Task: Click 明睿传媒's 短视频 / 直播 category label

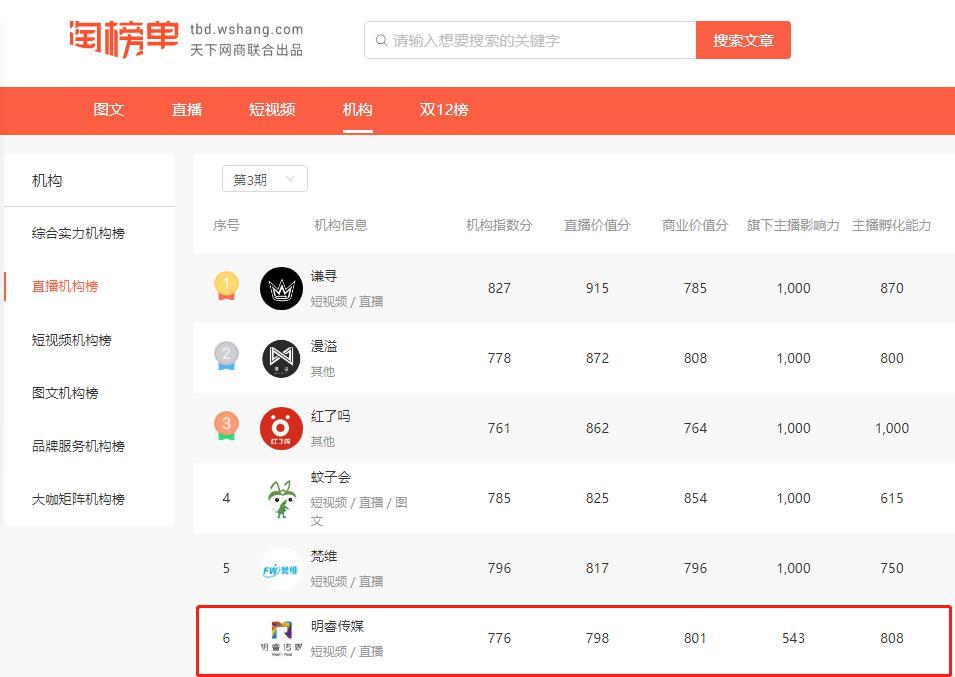Action: tap(347, 651)
